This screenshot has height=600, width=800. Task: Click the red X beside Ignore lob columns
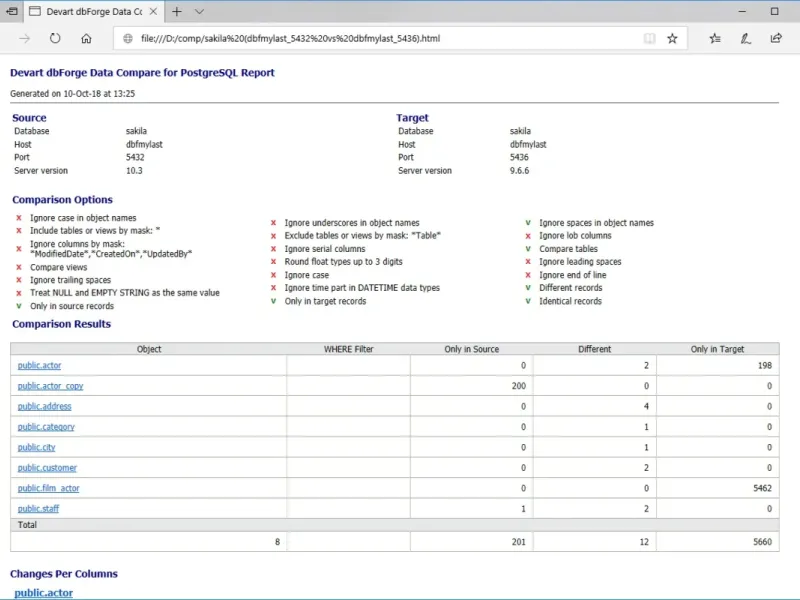528,236
